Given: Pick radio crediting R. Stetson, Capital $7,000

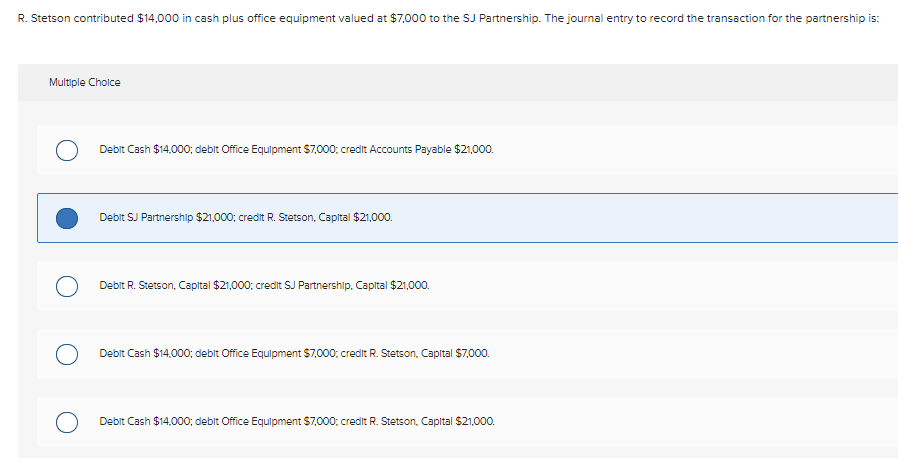Looking at the screenshot, I should 67,354.
